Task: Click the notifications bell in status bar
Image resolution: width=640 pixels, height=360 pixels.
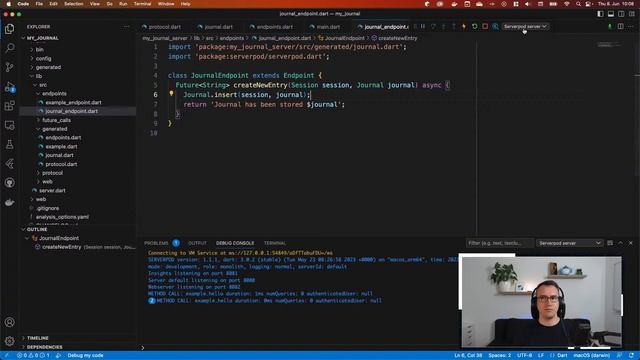Action: (x=632, y=356)
